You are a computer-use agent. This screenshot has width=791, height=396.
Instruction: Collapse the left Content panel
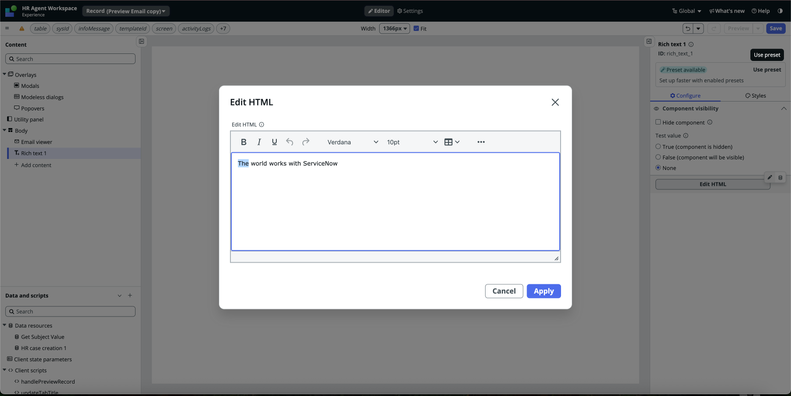(x=142, y=41)
